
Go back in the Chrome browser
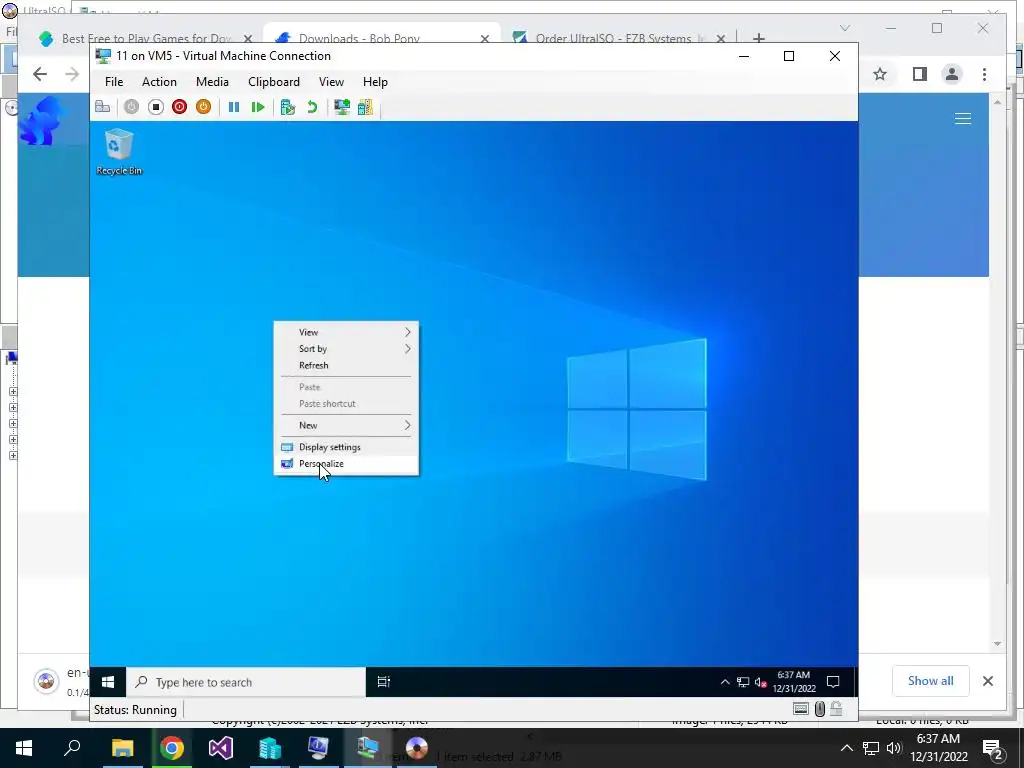(x=40, y=74)
